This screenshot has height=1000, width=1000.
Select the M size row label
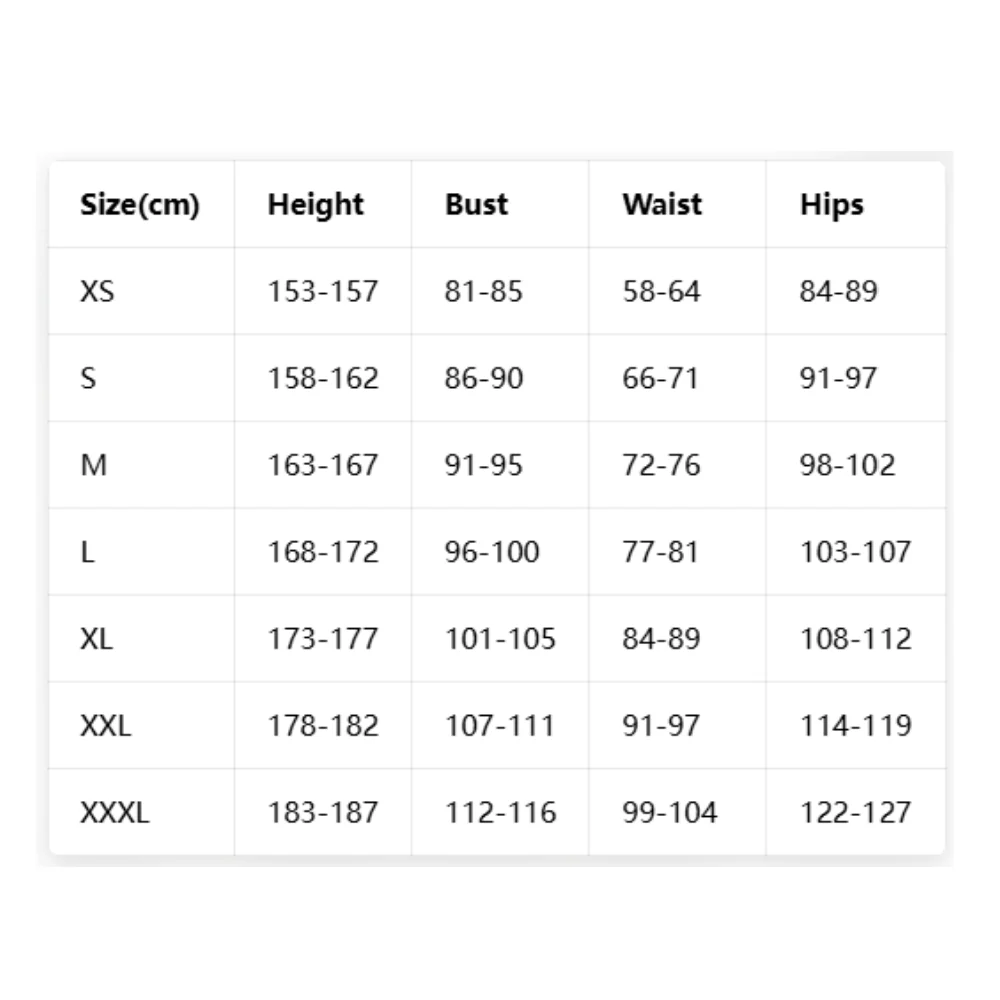(93, 465)
